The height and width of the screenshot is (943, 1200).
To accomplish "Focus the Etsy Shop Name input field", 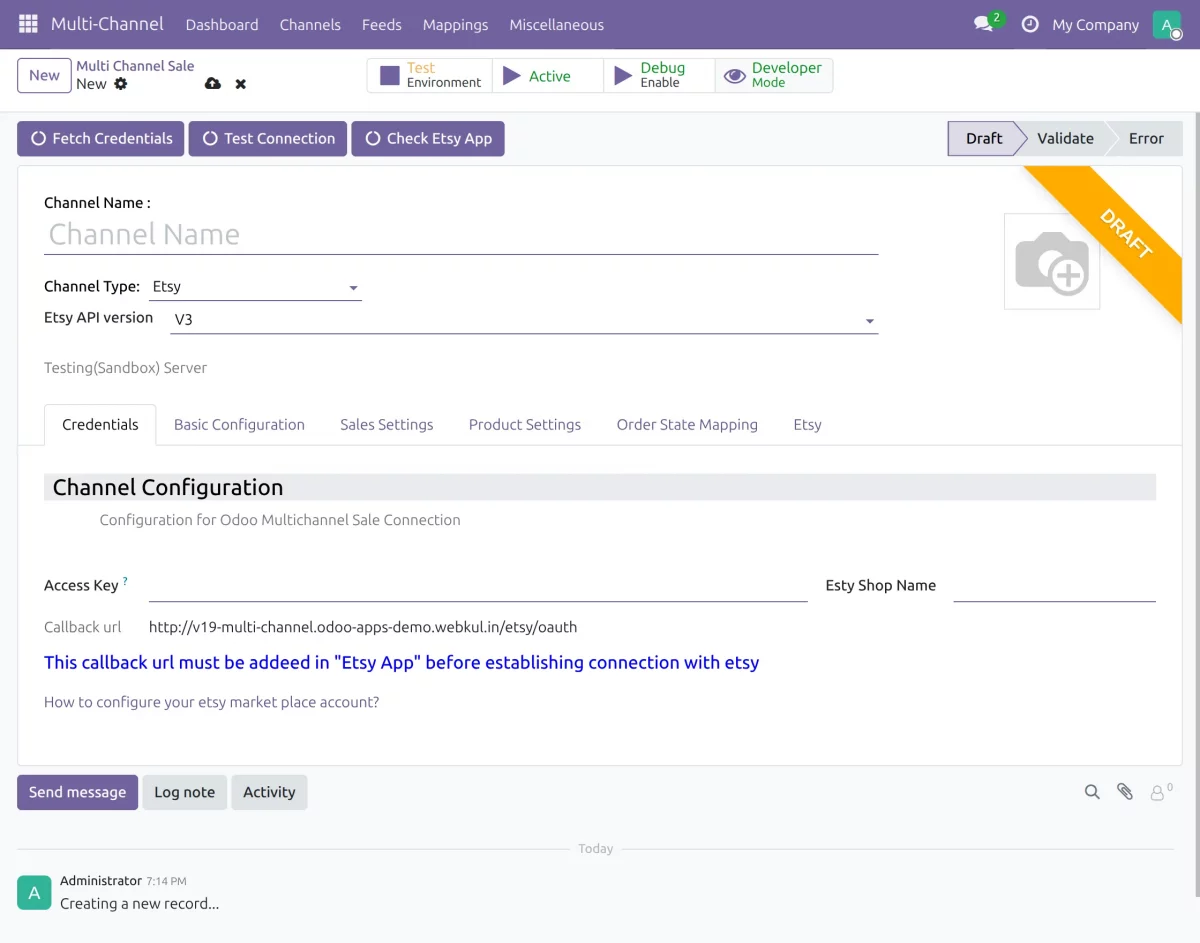I will point(1054,586).
